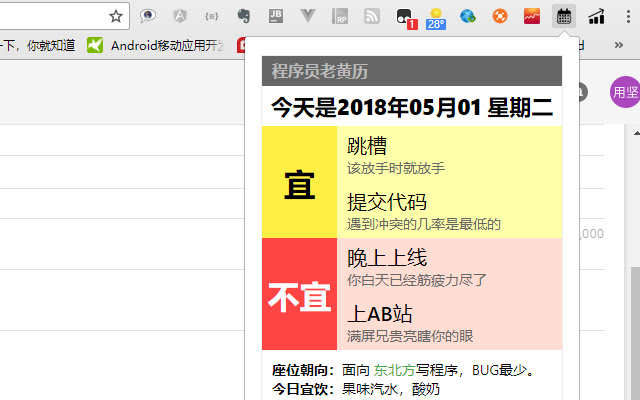Click the 跳槽 item
This screenshot has height=400, width=640.
(x=367, y=146)
